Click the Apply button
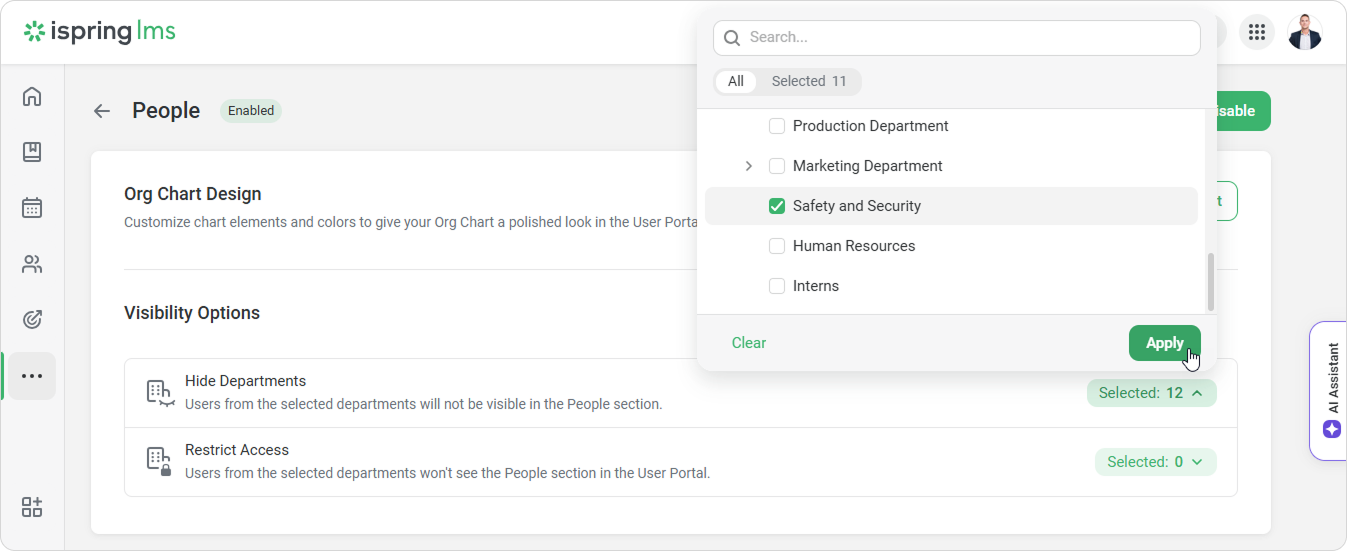Screen dimensions: 1347x551 (x=1164, y=343)
